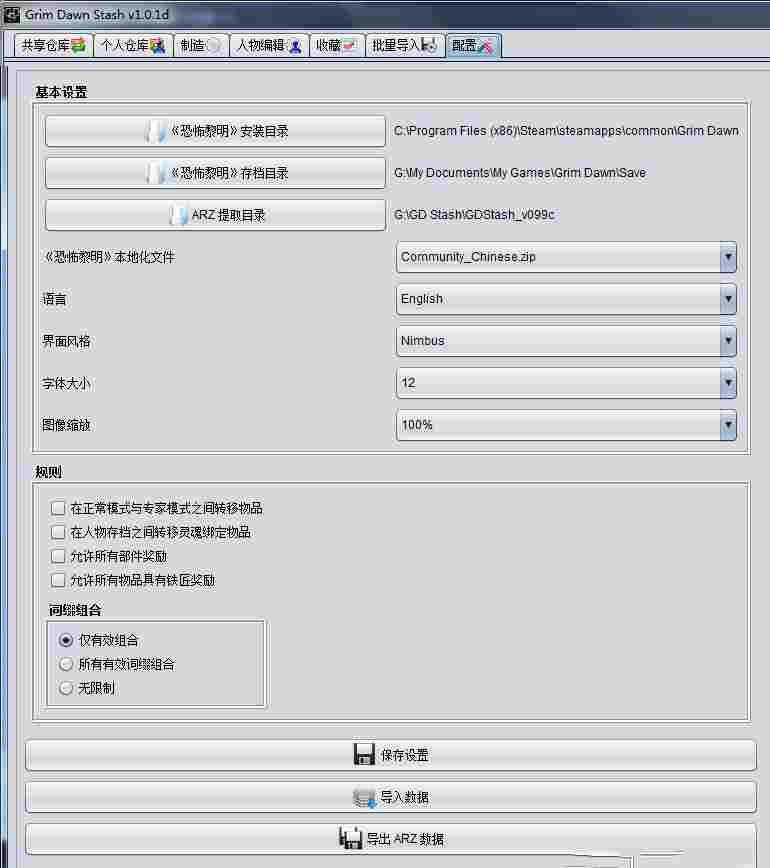The height and width of the screenshot is (868, 770).
Task: Click the Grim Dawn Stash title bar icon
Action: click(x=11, y=14)
